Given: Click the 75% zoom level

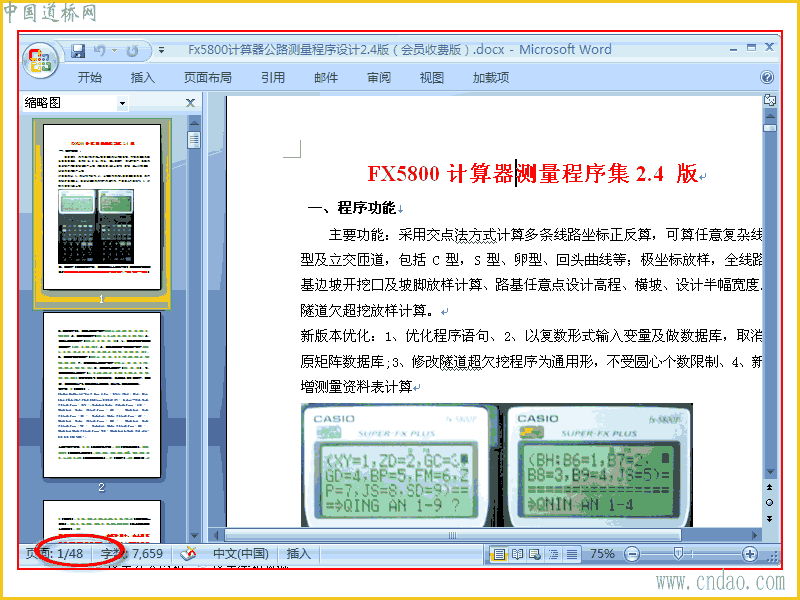Looking at the screenshot, I should [x=602, y=554].
